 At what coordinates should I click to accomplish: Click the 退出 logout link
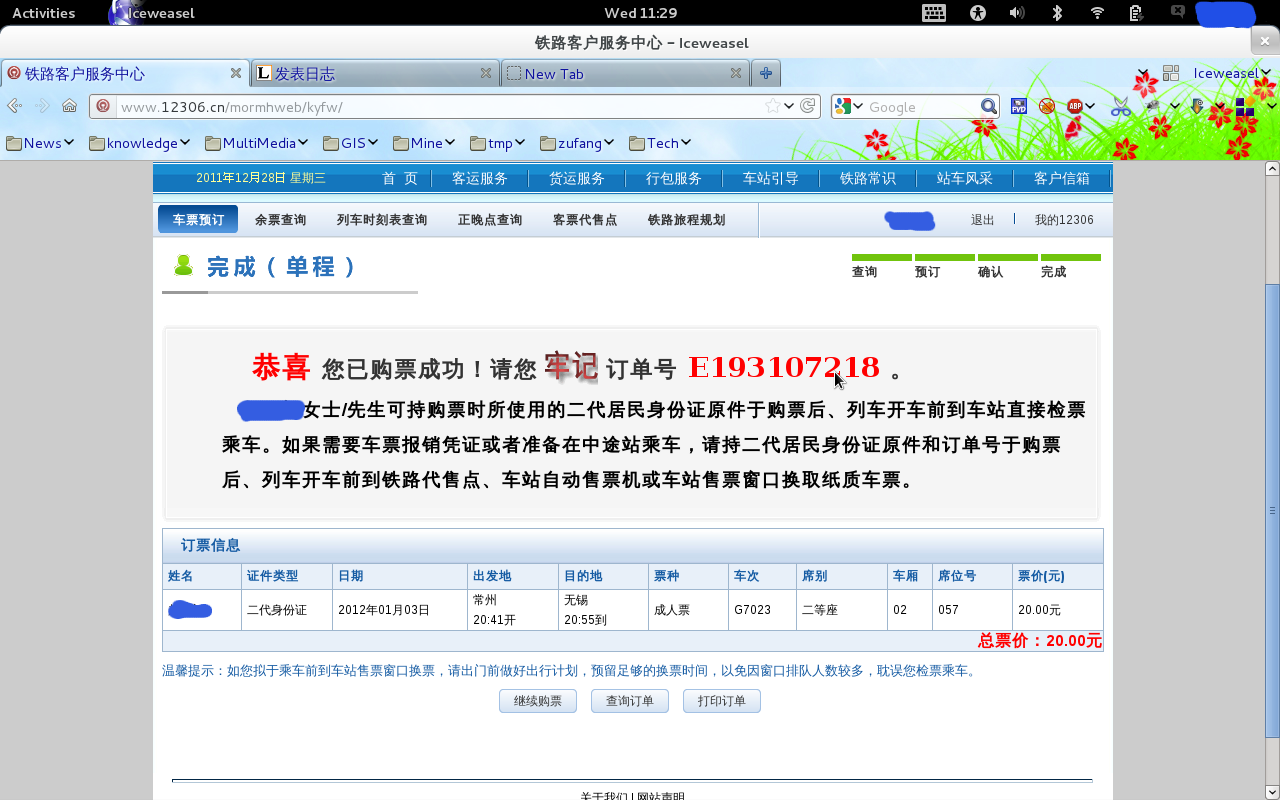tap(982, 220)
